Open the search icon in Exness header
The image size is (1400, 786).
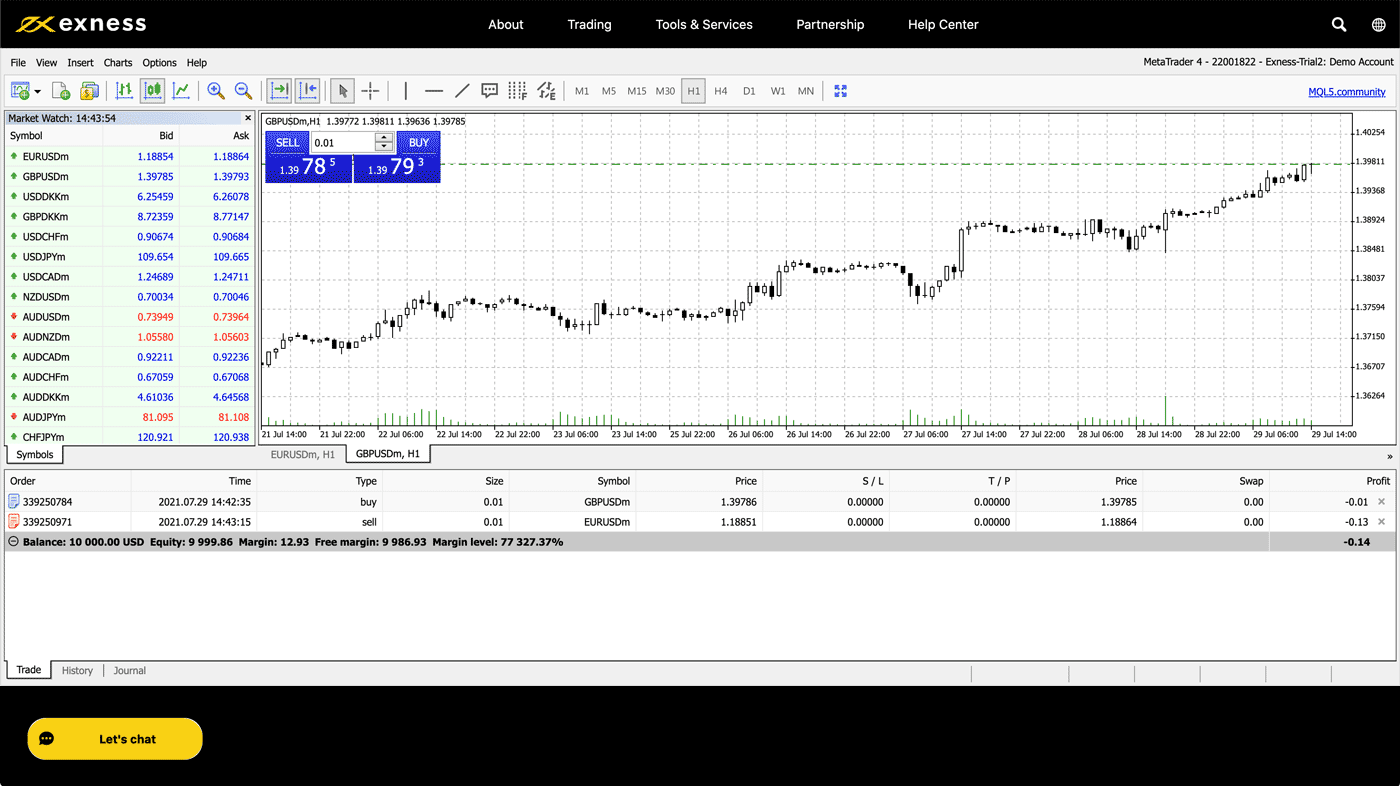coord(1339,25)
